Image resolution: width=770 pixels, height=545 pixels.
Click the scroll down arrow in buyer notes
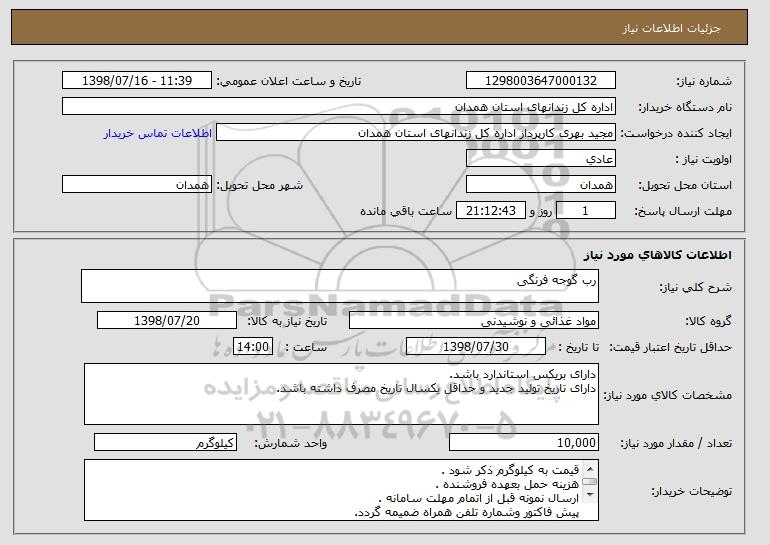point(590,495)
